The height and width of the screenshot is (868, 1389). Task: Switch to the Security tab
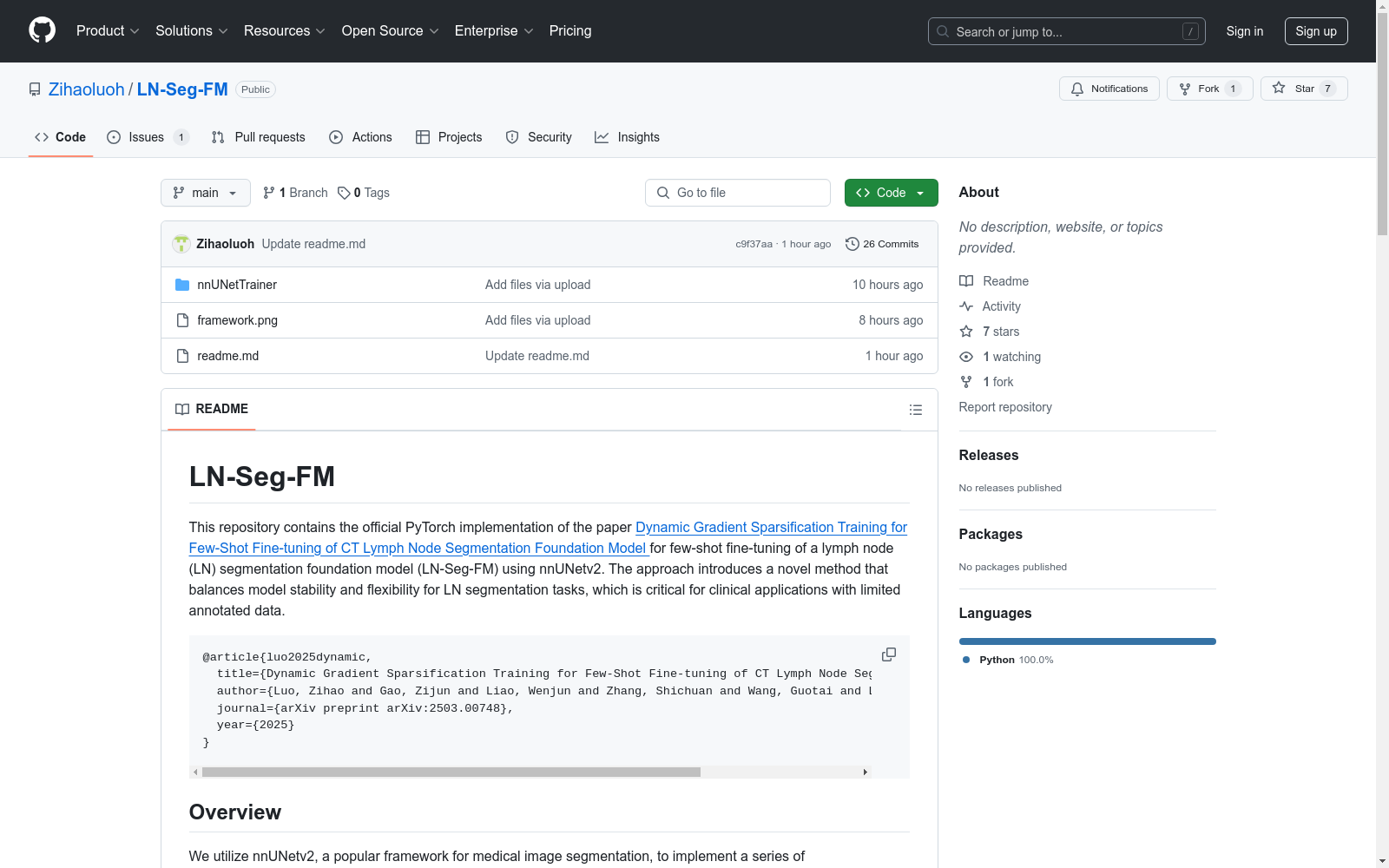tap(538, 137)
